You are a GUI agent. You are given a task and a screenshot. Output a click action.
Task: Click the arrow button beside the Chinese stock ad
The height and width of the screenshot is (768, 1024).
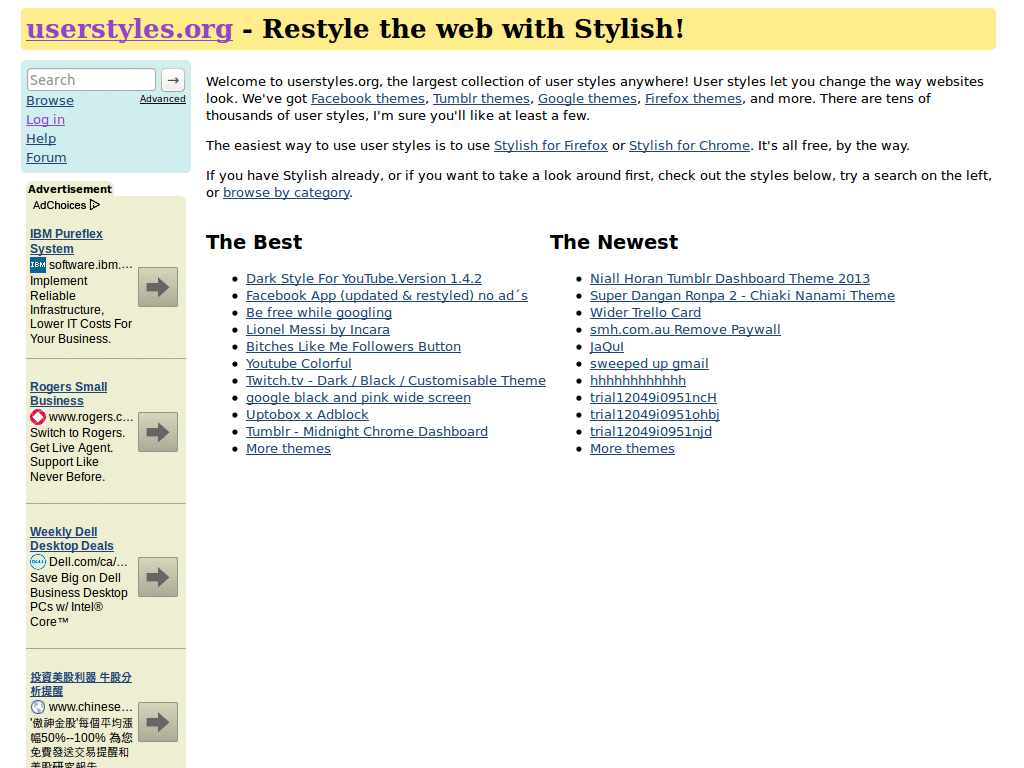pos(157,722)
